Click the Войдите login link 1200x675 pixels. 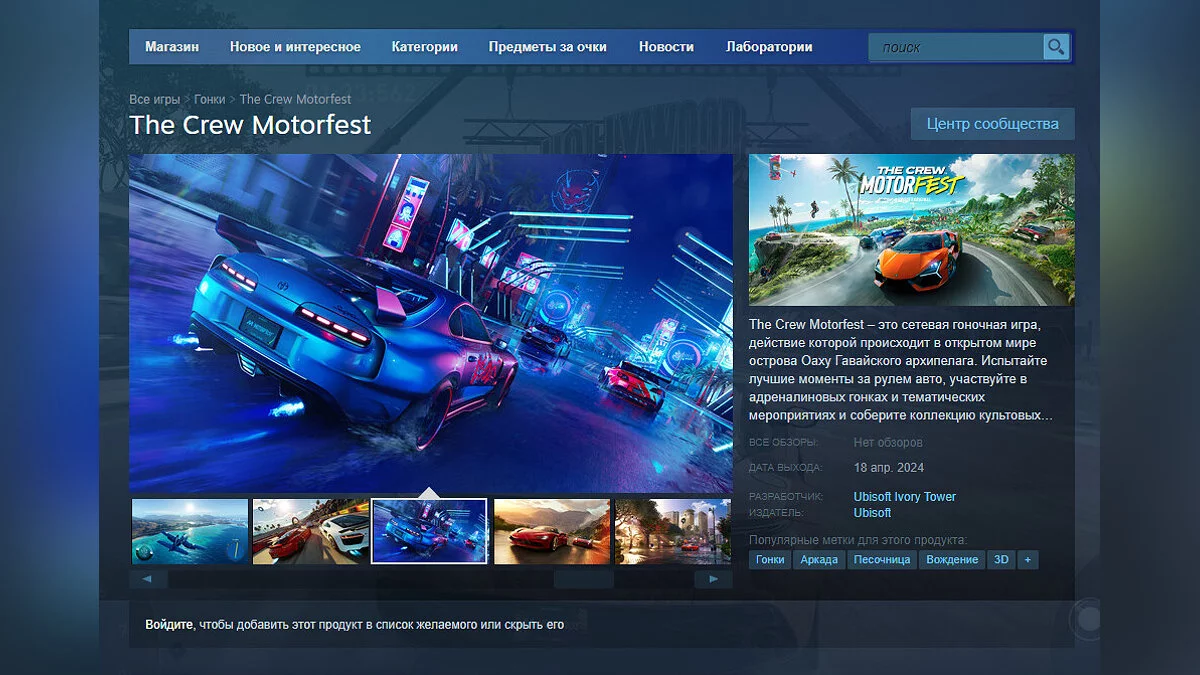tap(169, 625)
